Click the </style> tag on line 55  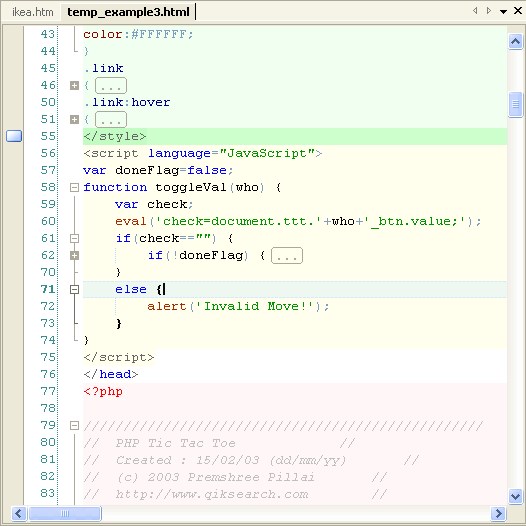115,136
